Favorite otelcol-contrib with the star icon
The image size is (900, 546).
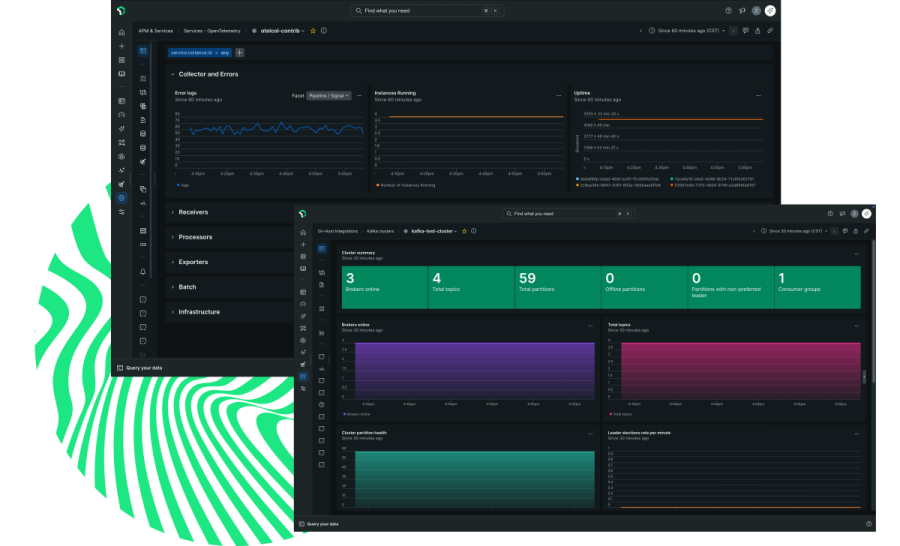coord(313,31)
